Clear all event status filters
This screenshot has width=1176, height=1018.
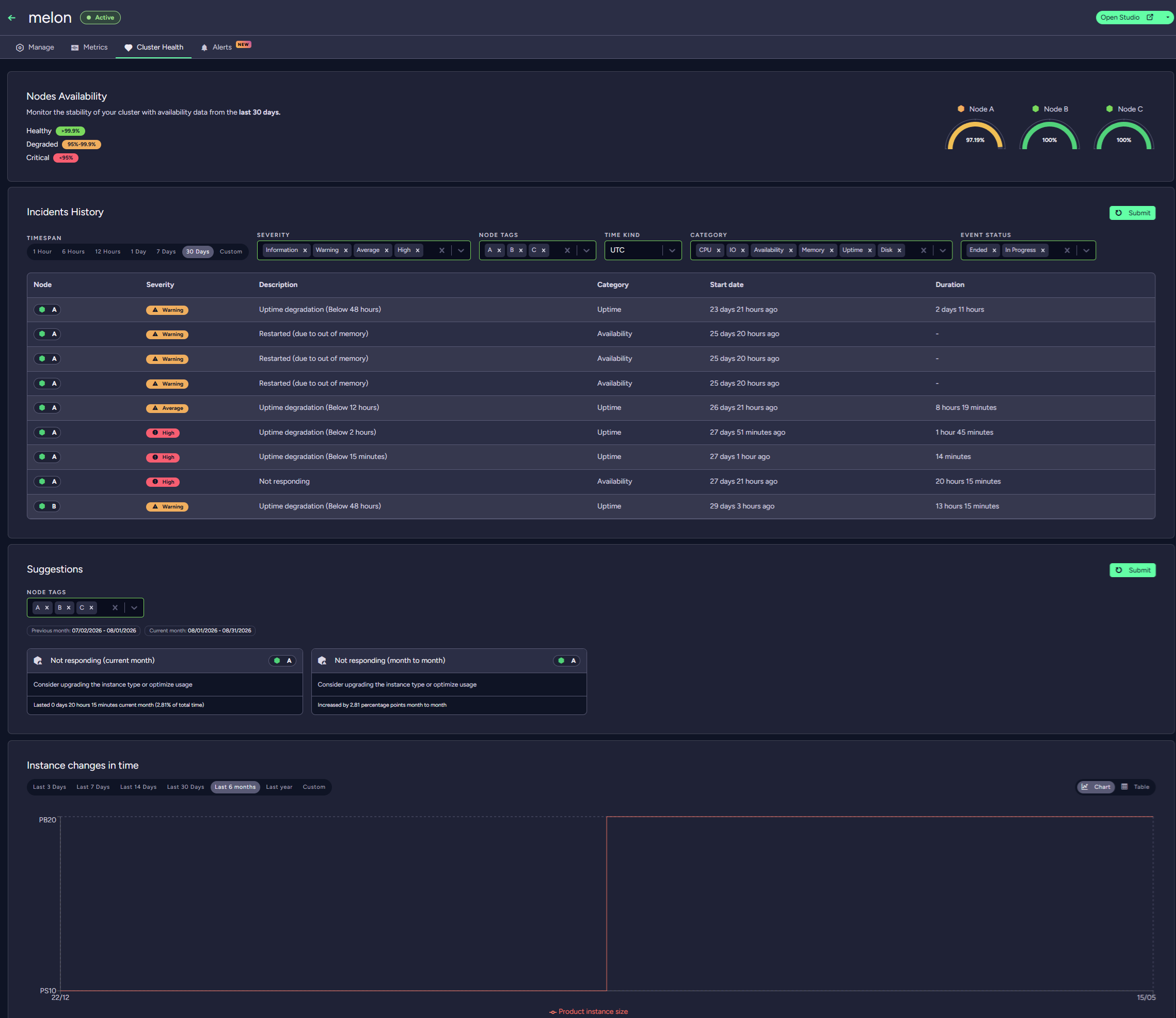[x=1067, y=250]
